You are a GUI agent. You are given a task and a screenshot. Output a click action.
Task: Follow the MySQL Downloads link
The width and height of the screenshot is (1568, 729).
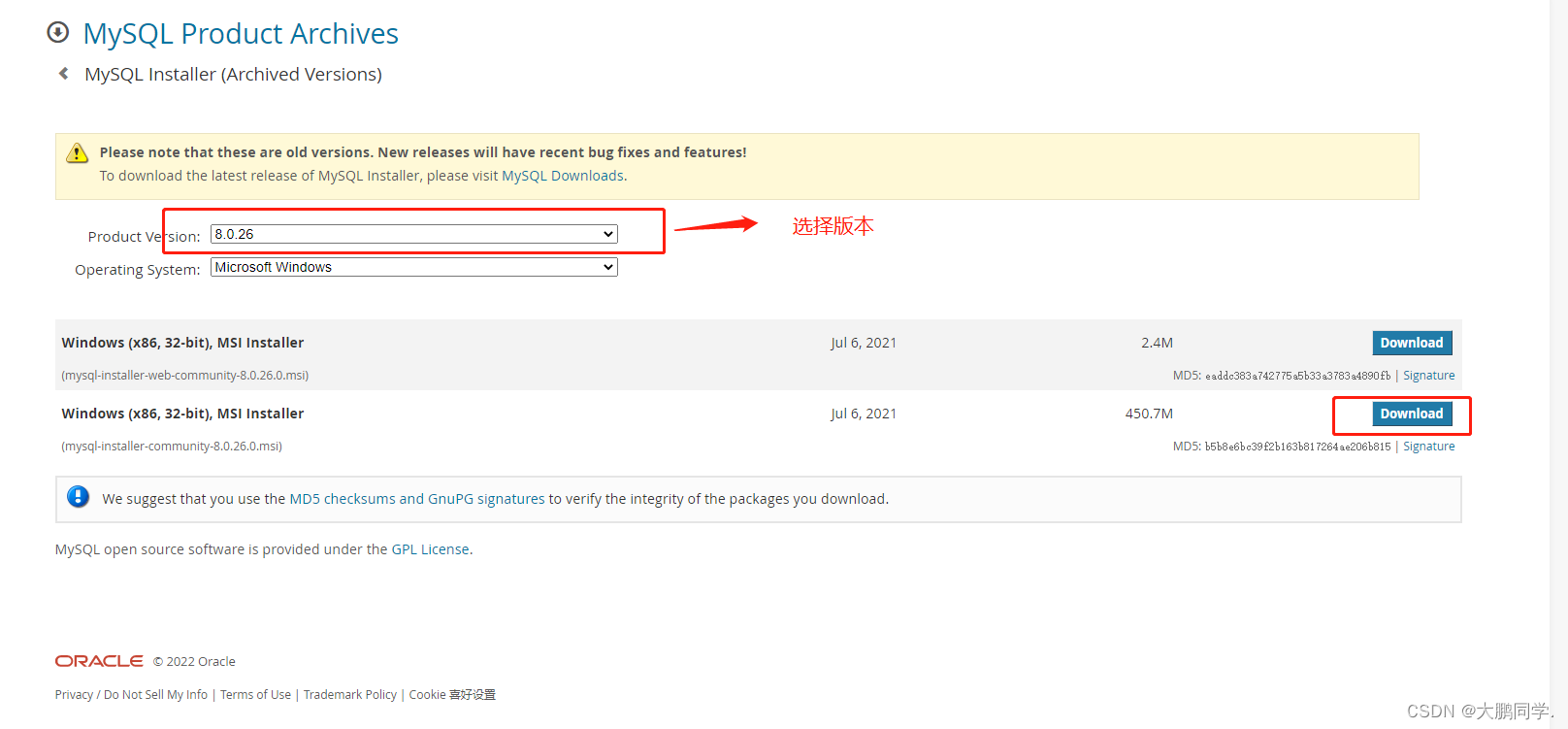[563, 176]
